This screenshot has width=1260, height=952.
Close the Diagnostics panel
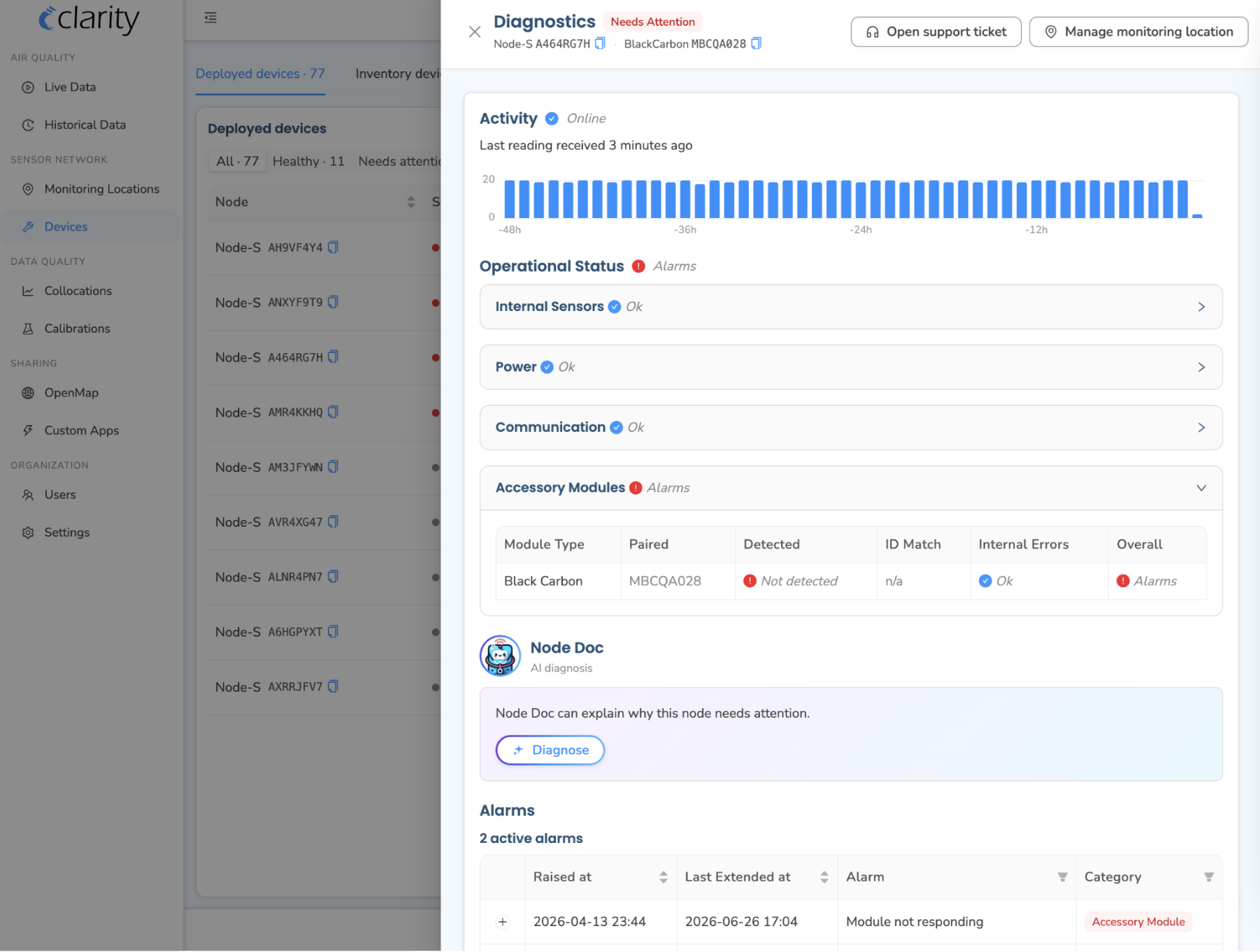[x=475, y=31]
